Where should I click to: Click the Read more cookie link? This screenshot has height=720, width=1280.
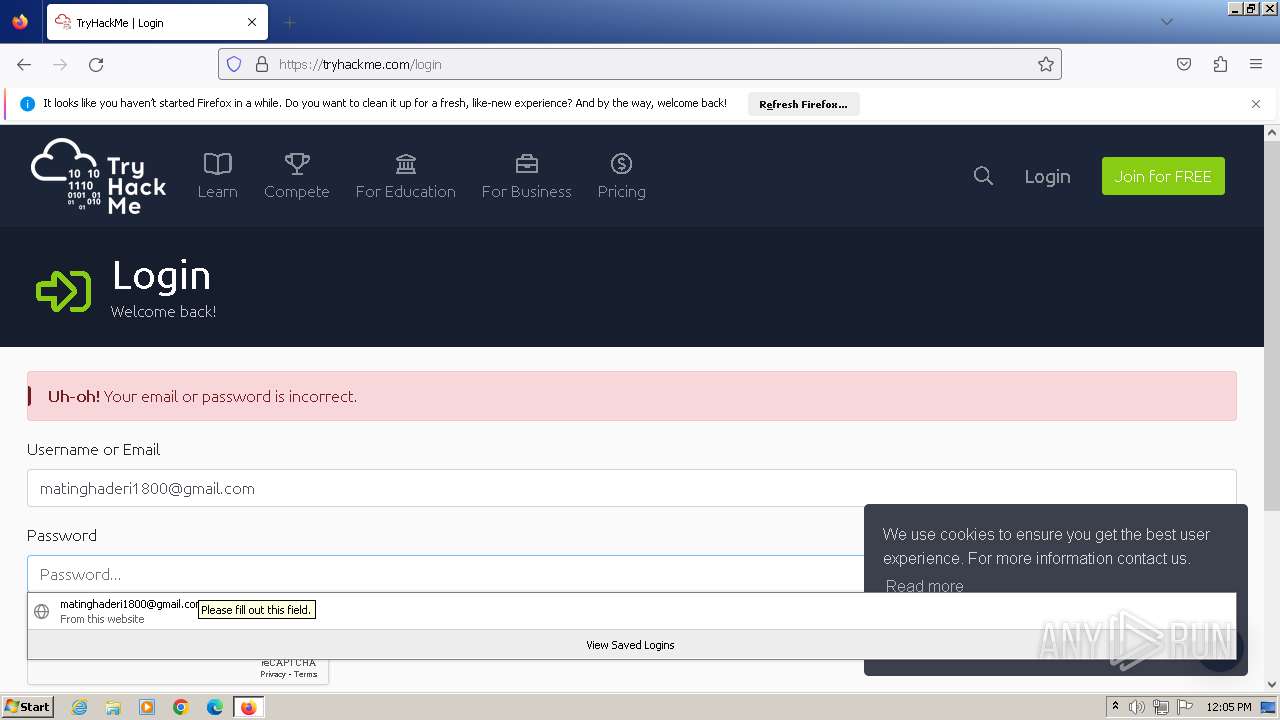click(x=924, y=586)
